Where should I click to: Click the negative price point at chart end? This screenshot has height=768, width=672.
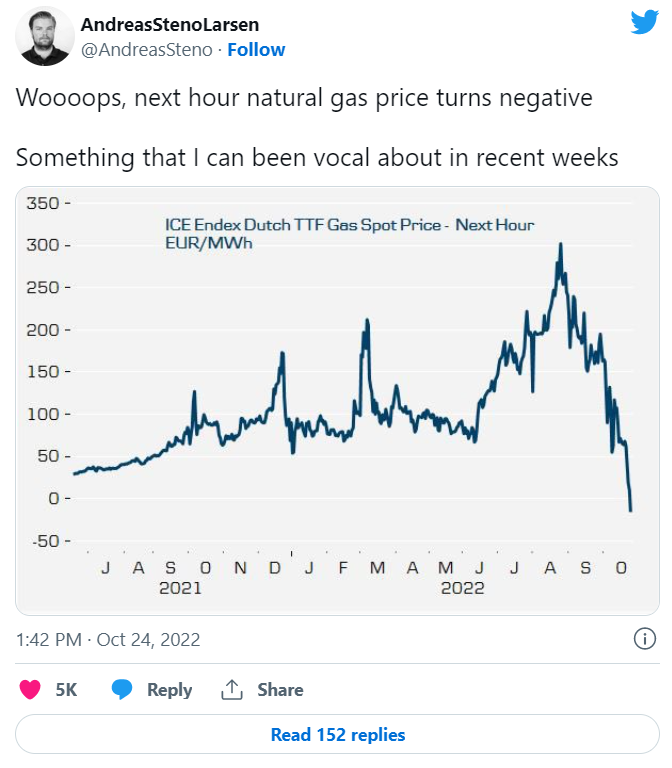tap(630, 510)
